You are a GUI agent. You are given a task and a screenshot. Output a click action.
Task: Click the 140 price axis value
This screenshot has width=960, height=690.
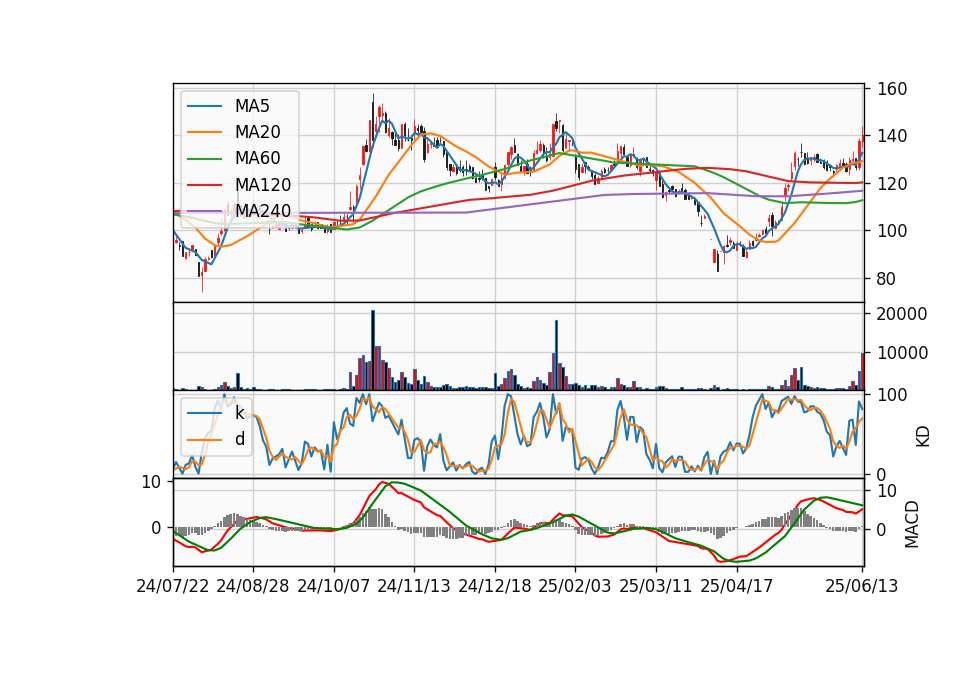click(891, 136)
